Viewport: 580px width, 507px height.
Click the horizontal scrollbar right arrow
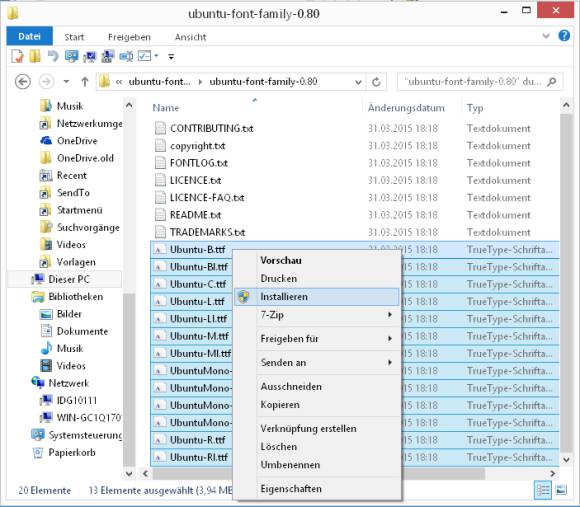[553, 474]
